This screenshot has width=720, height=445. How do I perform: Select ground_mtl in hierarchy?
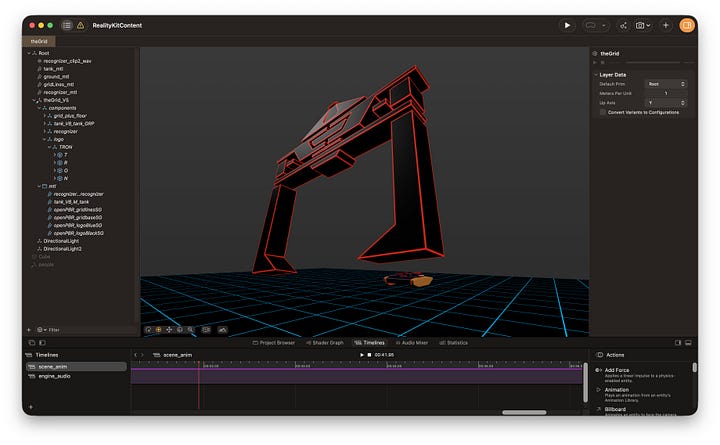pos(56,77)
